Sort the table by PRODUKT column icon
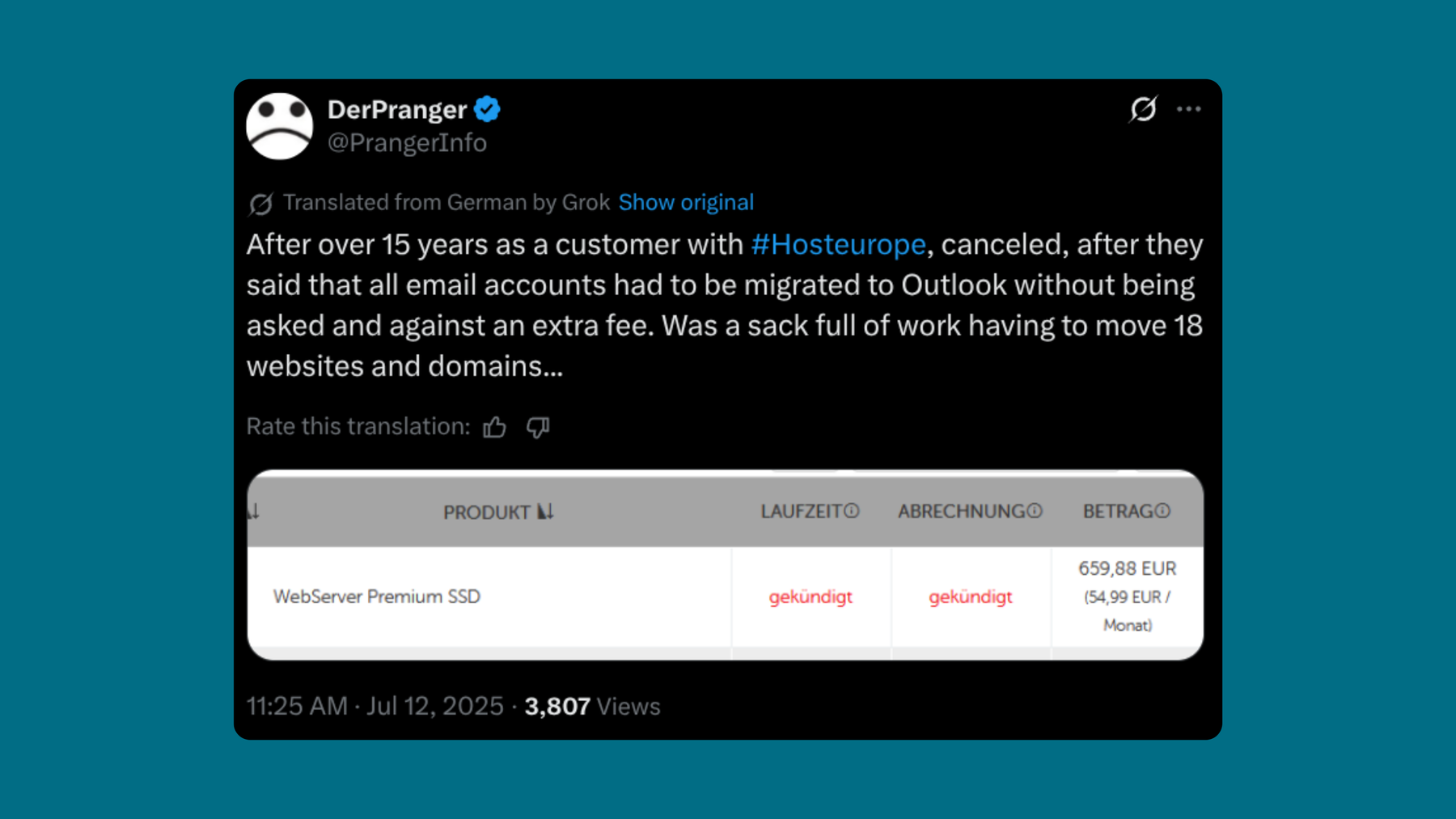The image size is (1456, 819). click(x=545, y=512)
